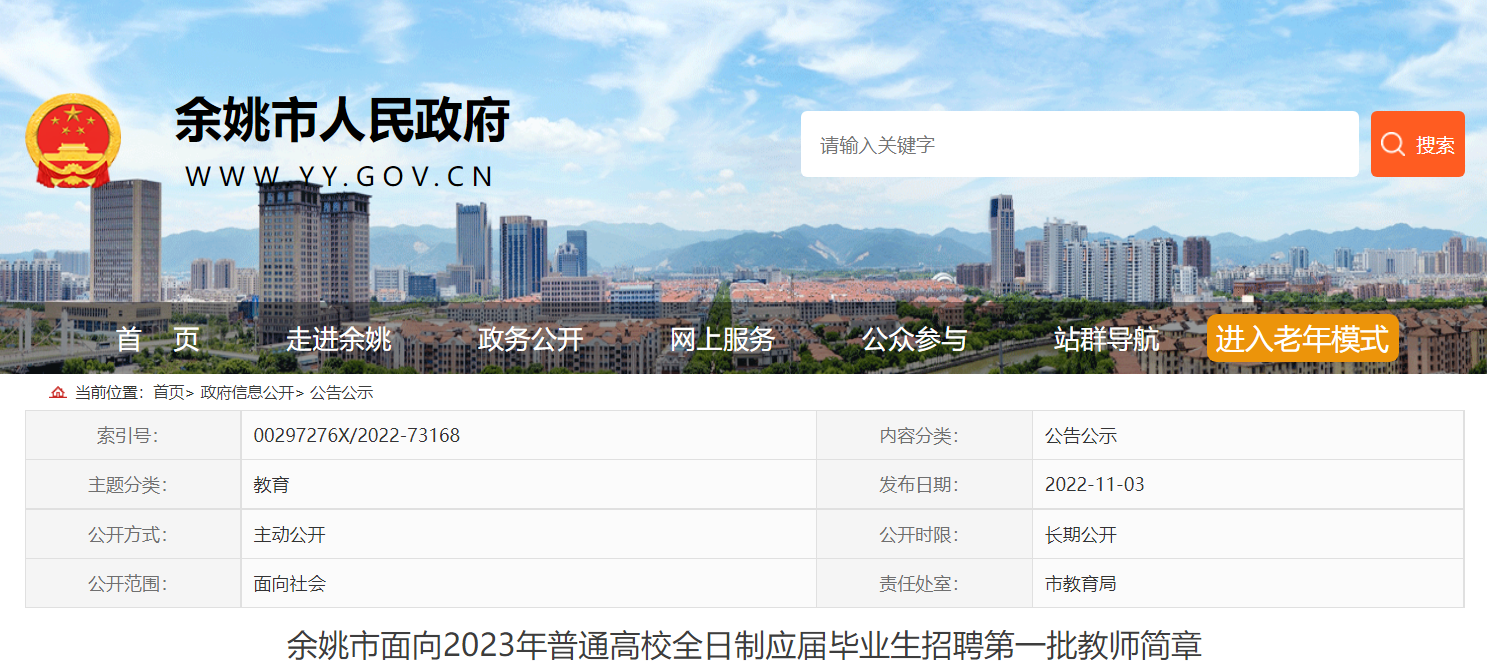The width and height of the screenshot is (1487, 669).
Task: Click the article title about 2023年 teacher recruitment
Action: 744,645
